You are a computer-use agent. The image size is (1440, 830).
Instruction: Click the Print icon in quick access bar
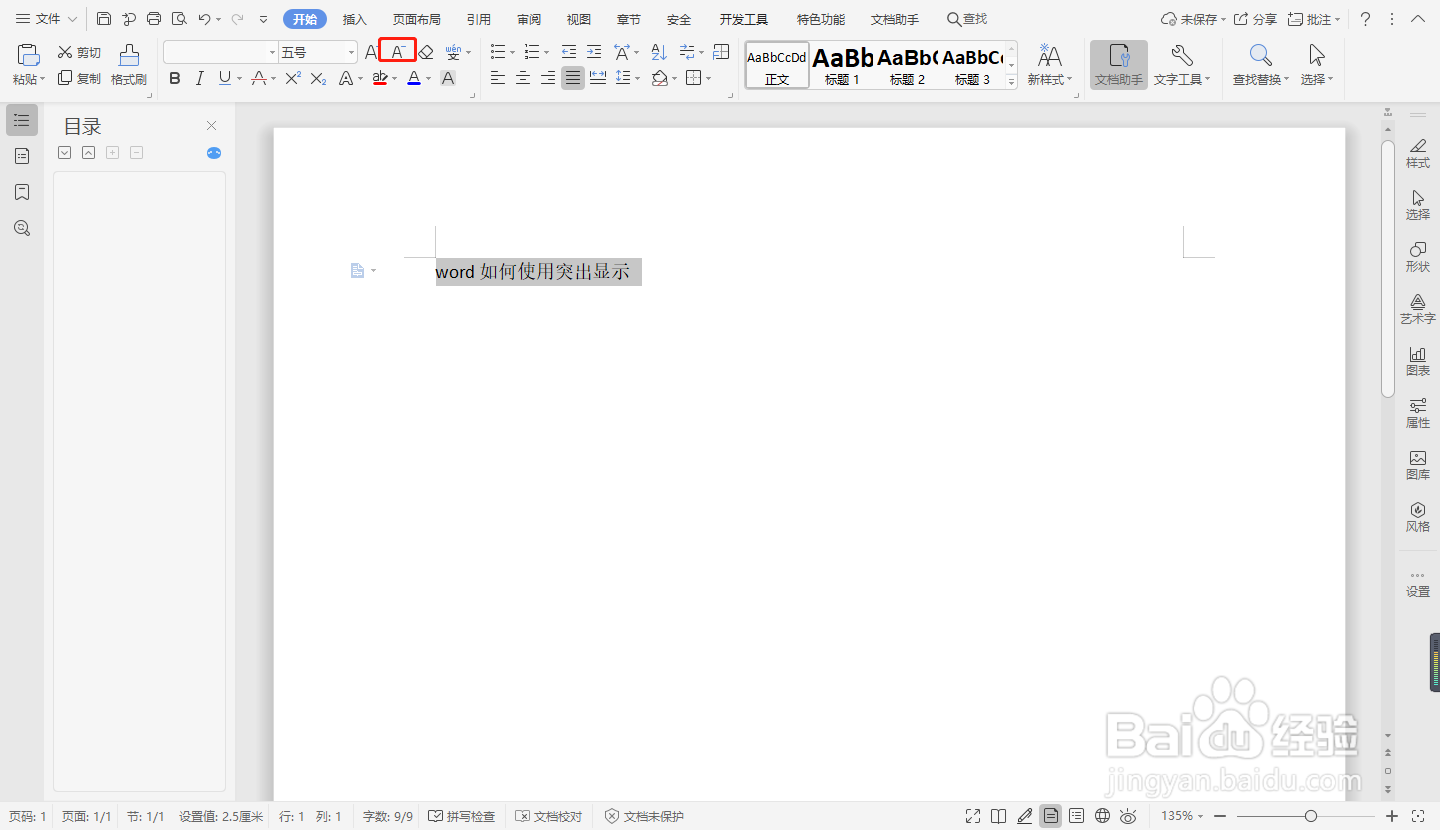154,19
